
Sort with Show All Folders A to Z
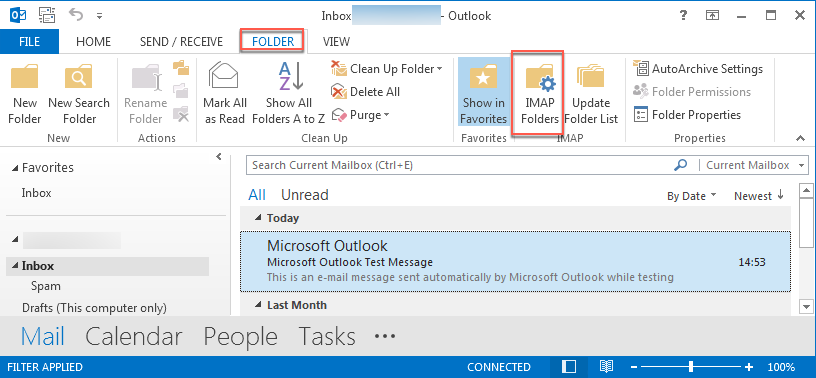(x=289, y=94)
